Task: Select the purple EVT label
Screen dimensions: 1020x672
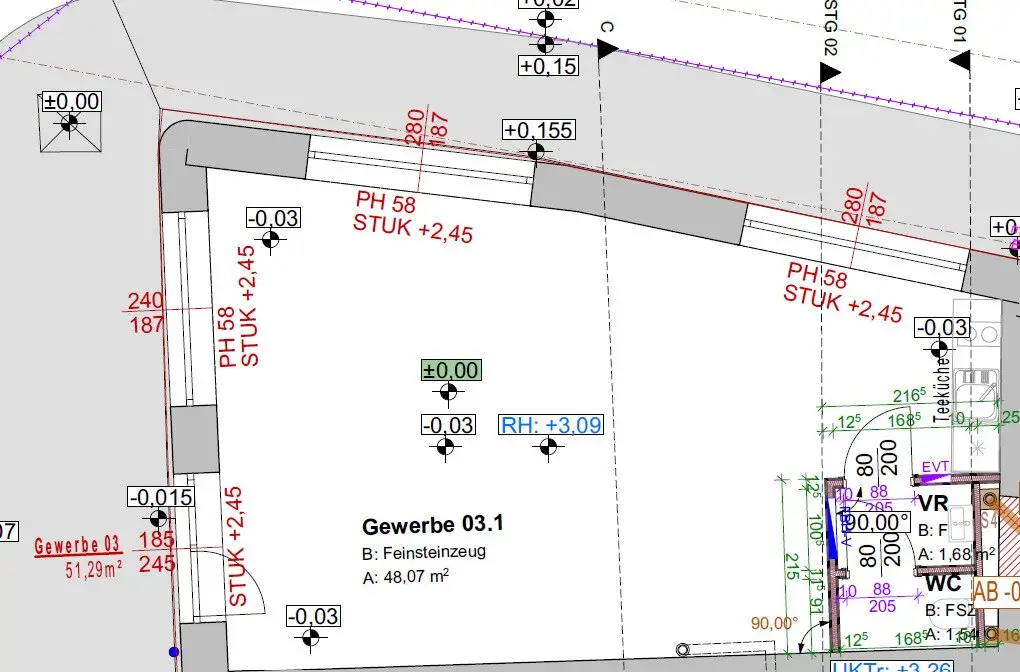Action: (x=935, y=466)
